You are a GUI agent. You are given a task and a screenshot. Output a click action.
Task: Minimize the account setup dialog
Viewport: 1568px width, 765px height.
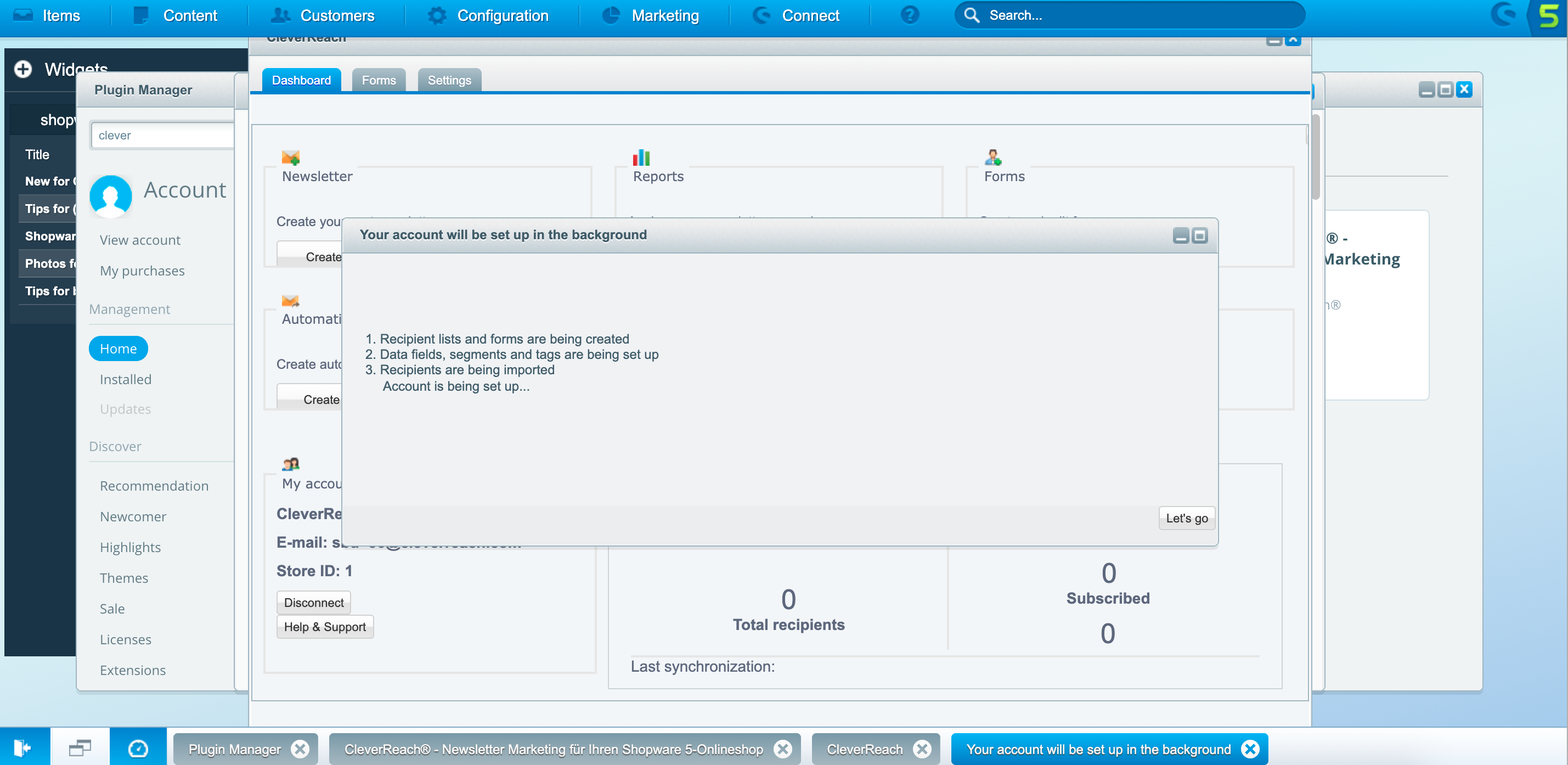coord(1181,236)
